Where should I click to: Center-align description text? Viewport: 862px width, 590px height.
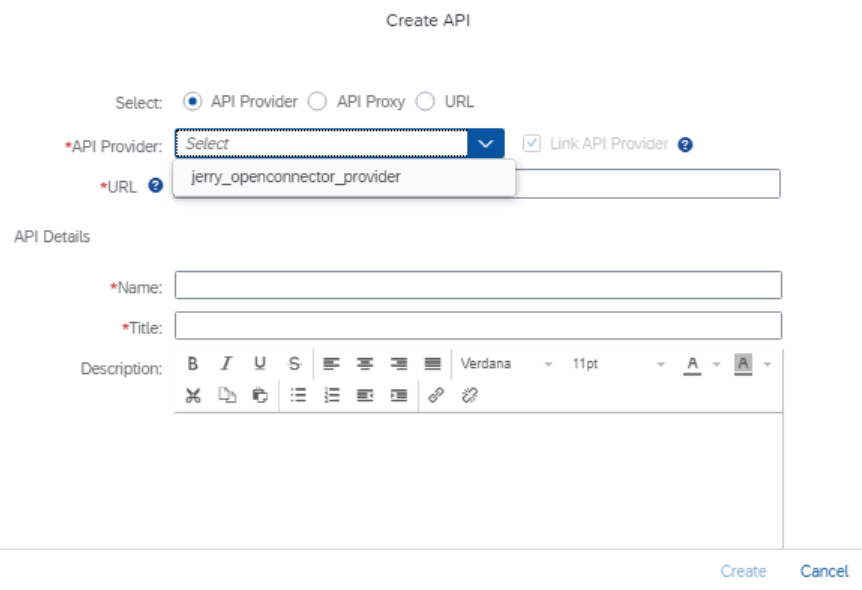(x=365, y=363)
